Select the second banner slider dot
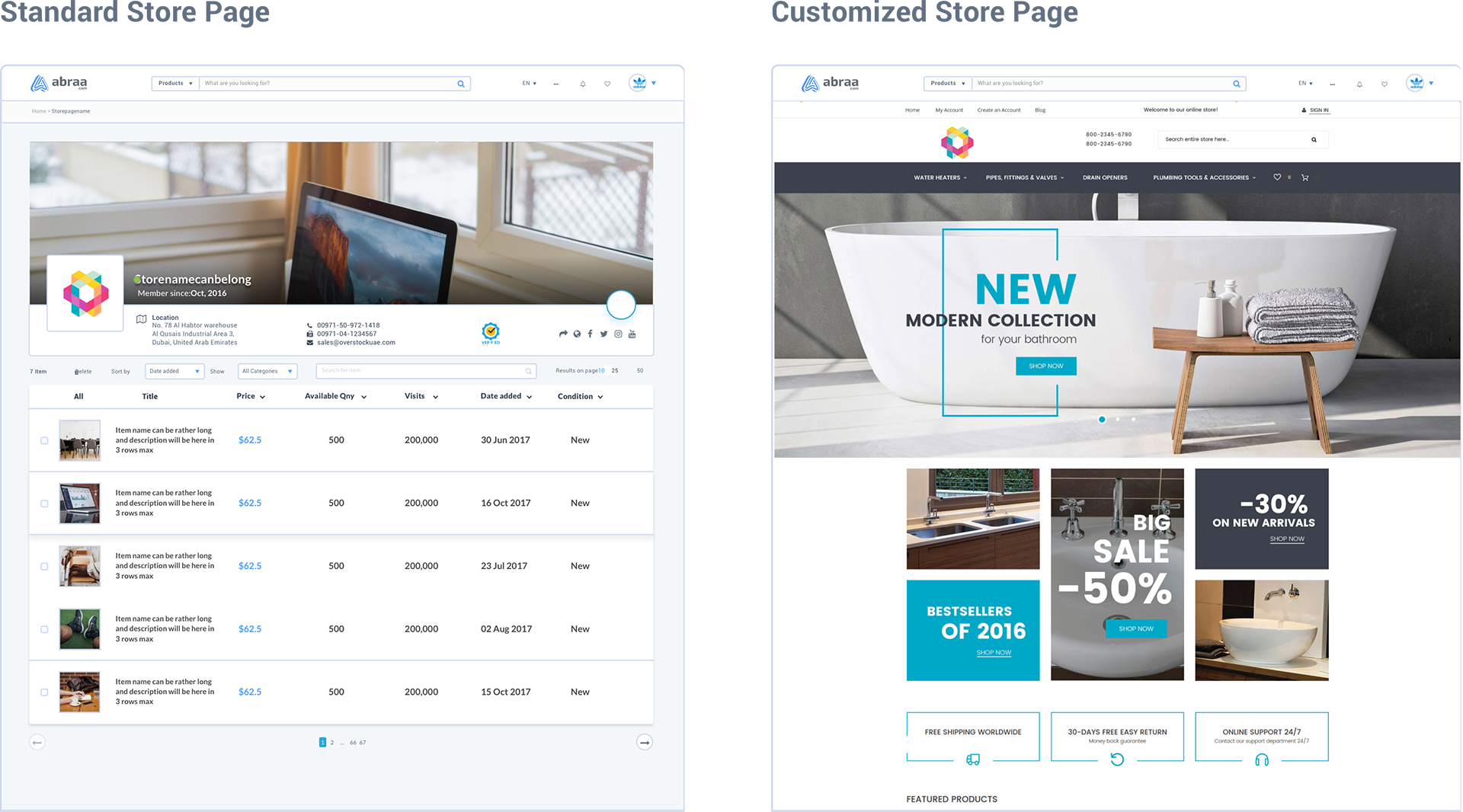Image resolution: width=1463 pixels, height=812 pixels. tap(1118, 419)
